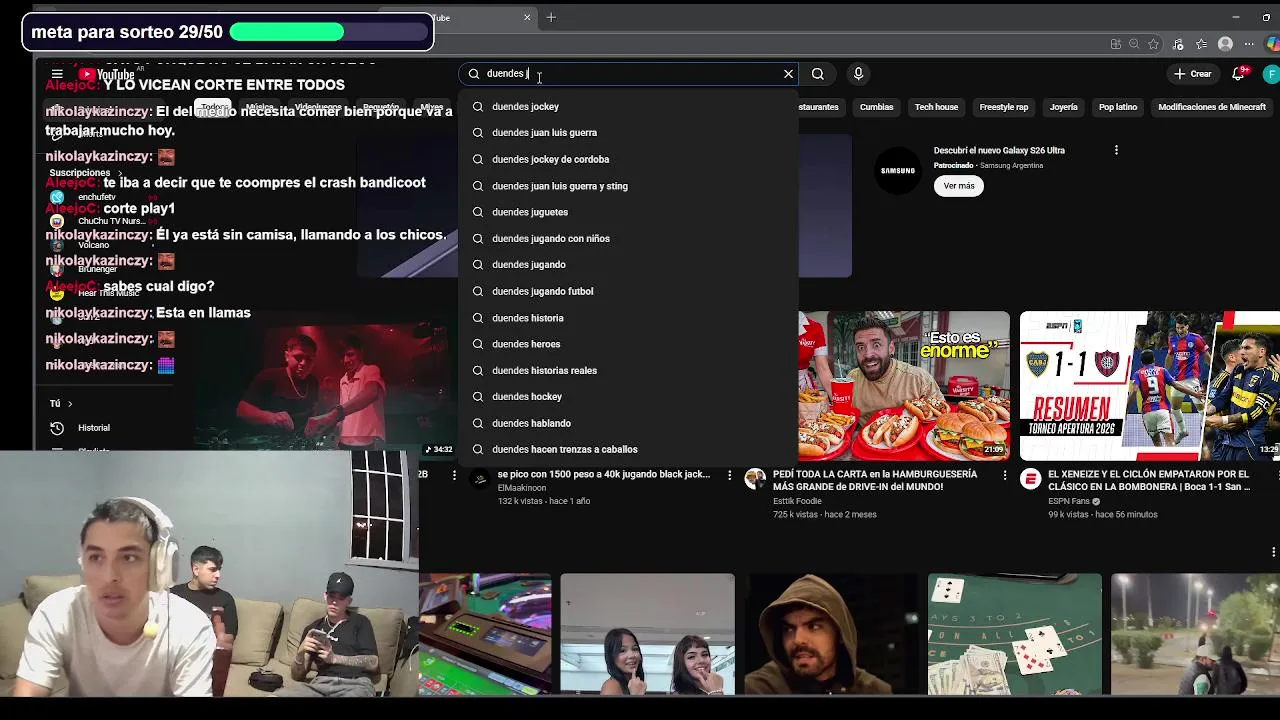Select suggestion 'duendes juan luis guerra'
The width and height of the screenshot is (1280, 720).
pos(629,132)
